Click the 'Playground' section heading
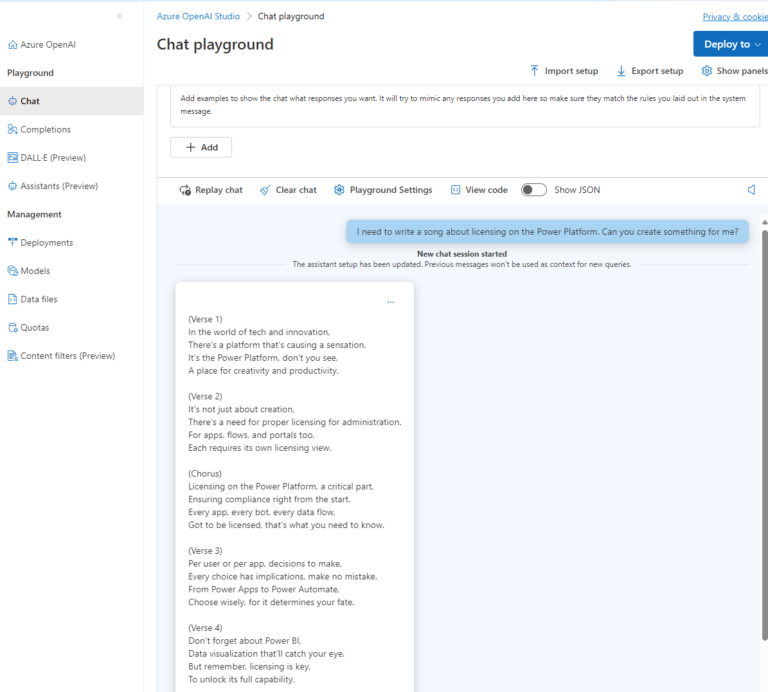This screenshot has width=768, height=692. (x=30, y=73)
